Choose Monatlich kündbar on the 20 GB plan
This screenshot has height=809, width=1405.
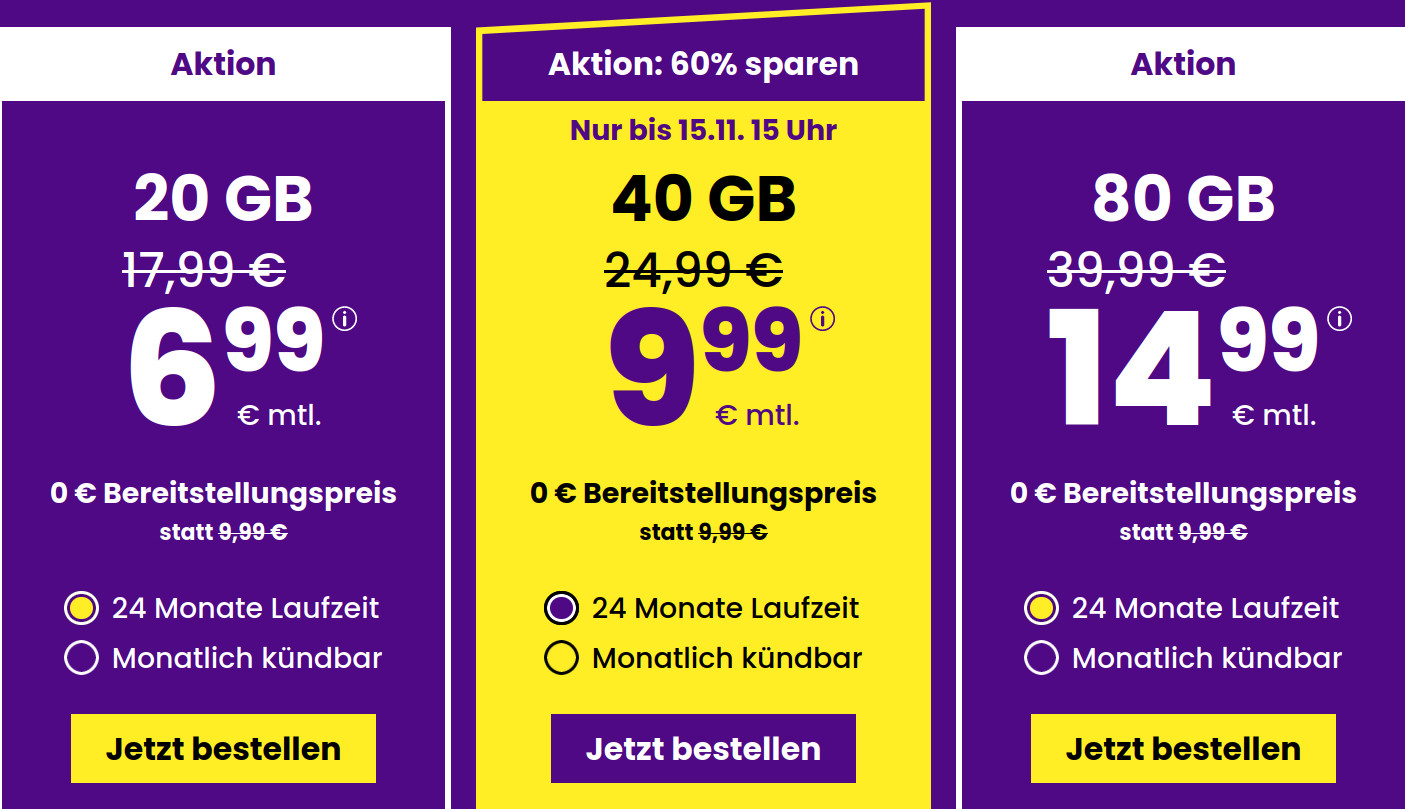click(81, 658)
